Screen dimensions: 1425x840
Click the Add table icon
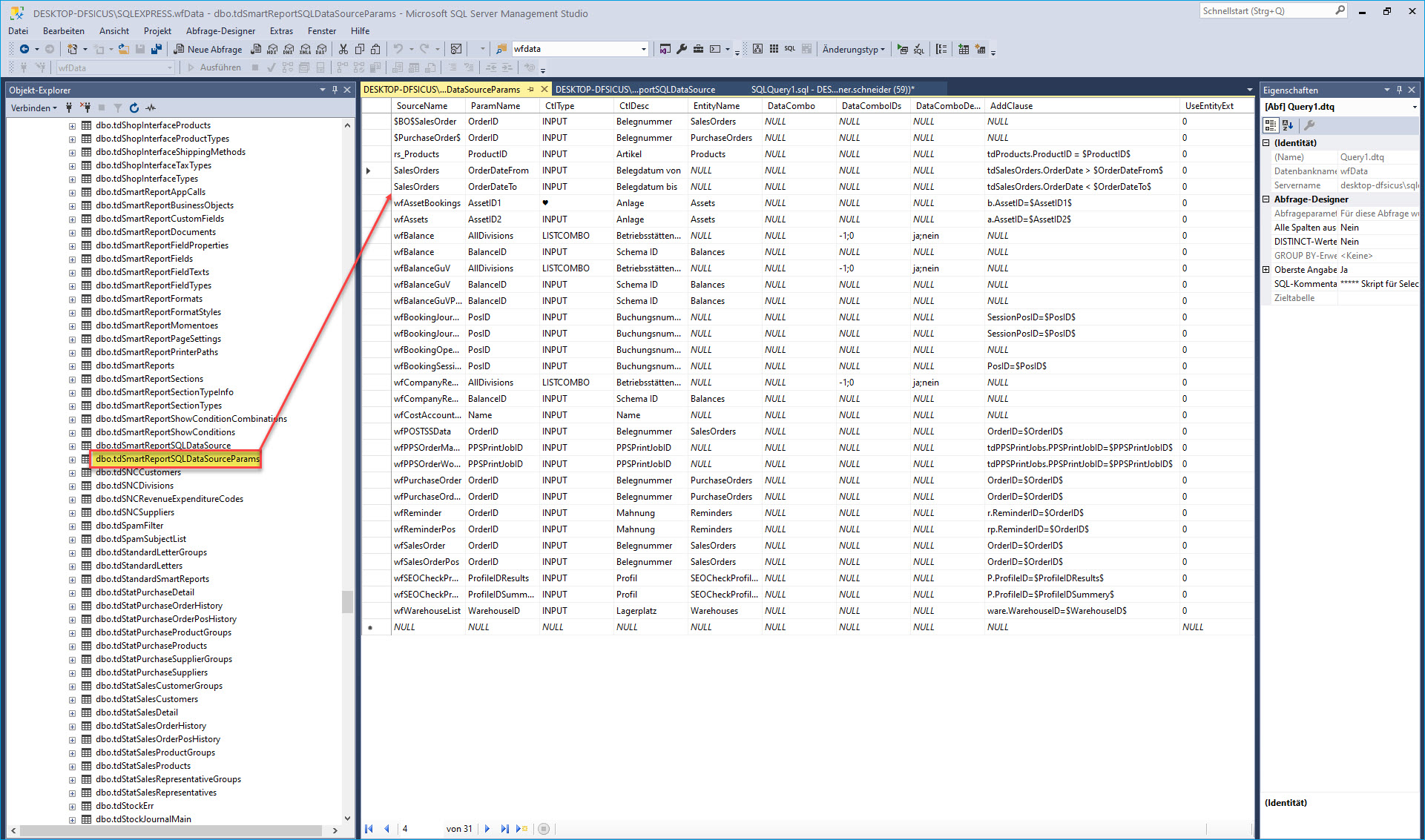tap(963, 49)
